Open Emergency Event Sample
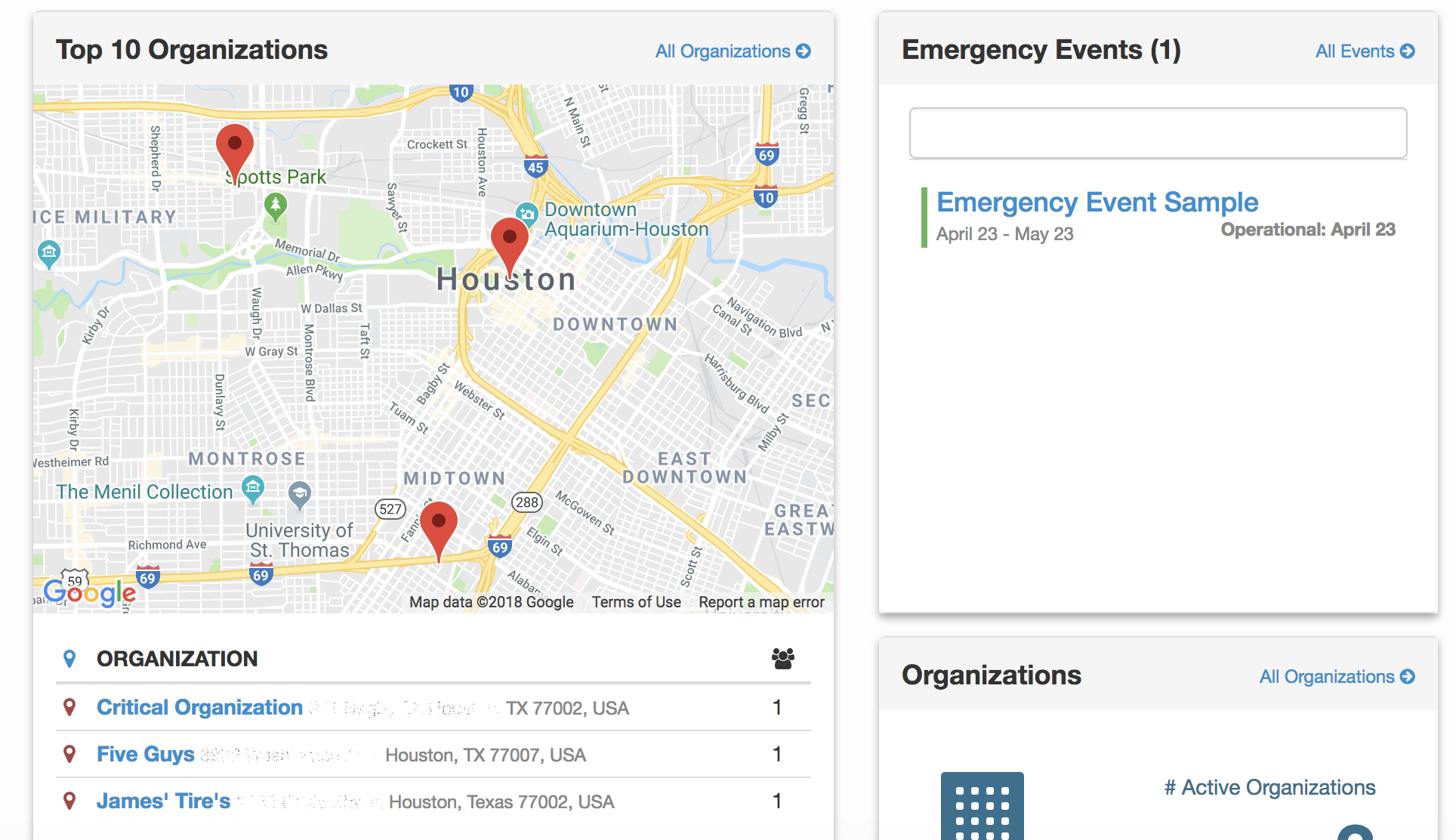The image size is (1456, 840). (x=1097, y=202)
